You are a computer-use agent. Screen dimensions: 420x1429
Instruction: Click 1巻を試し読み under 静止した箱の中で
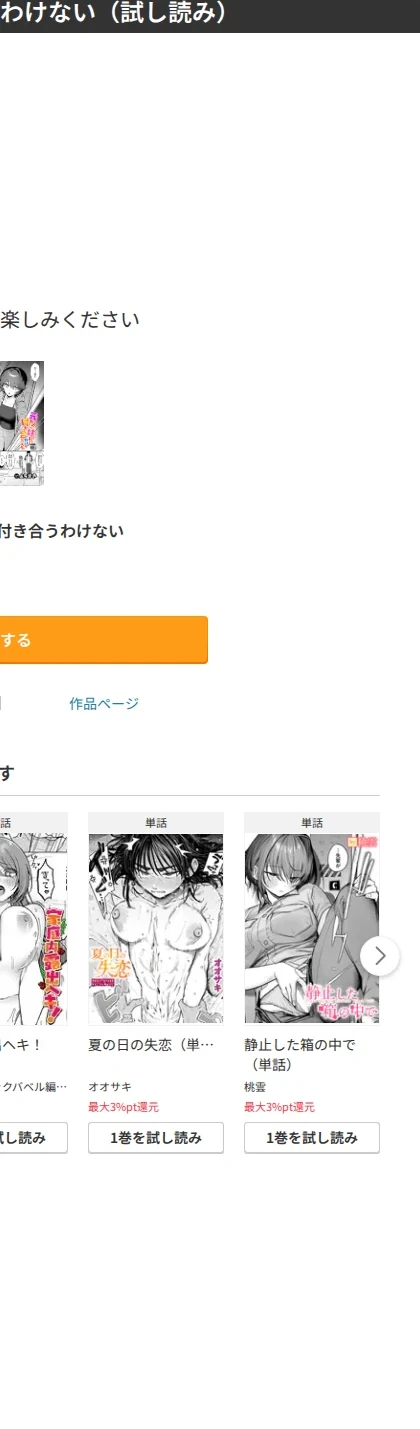312,1138
